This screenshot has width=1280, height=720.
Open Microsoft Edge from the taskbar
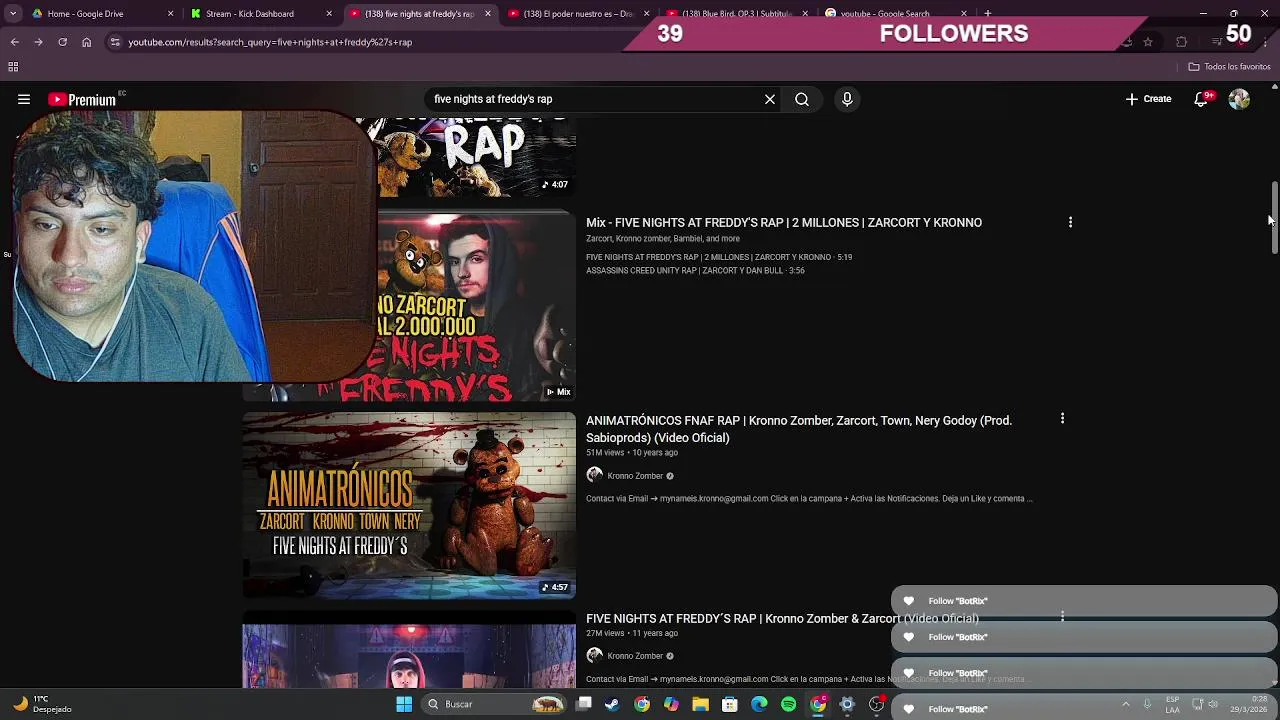pos(759,704)
